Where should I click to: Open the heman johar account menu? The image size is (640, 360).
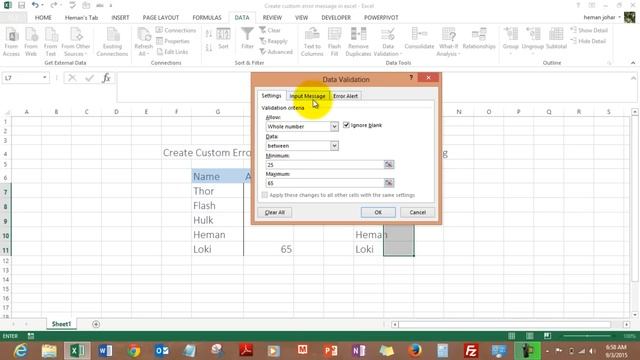click(602, 18)
